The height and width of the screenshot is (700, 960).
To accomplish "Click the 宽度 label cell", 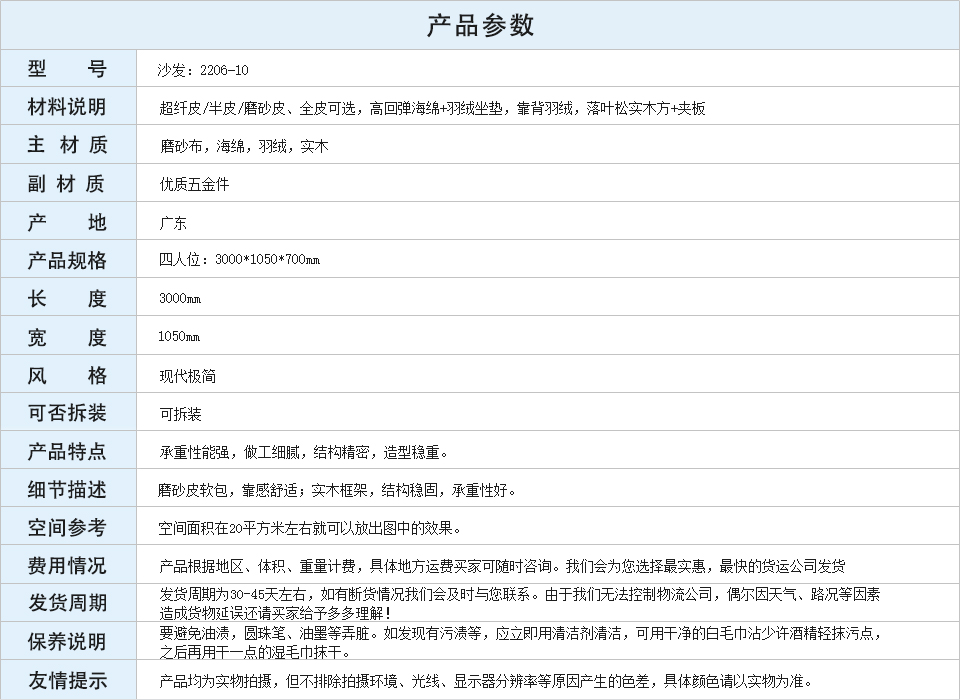I will 68,335.
